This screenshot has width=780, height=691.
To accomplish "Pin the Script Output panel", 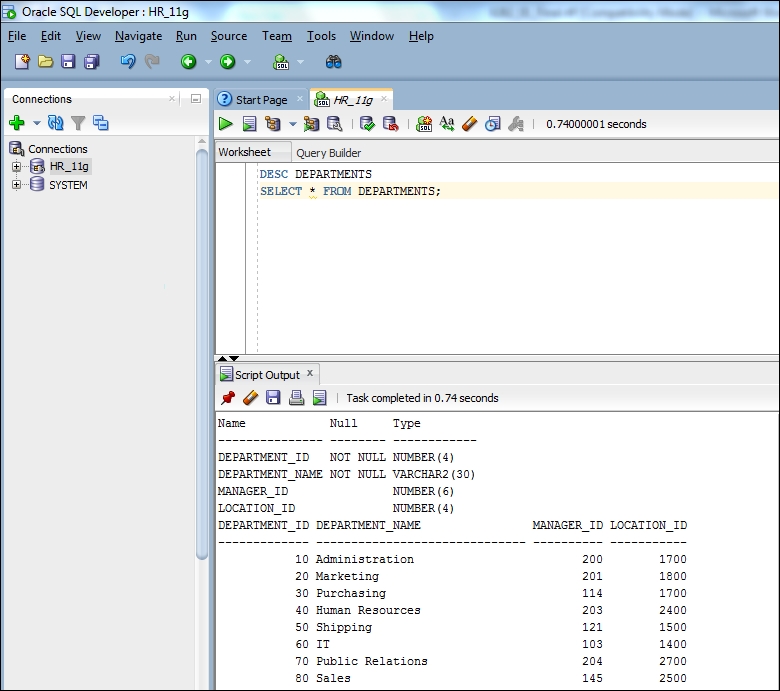I will (228, 398).
